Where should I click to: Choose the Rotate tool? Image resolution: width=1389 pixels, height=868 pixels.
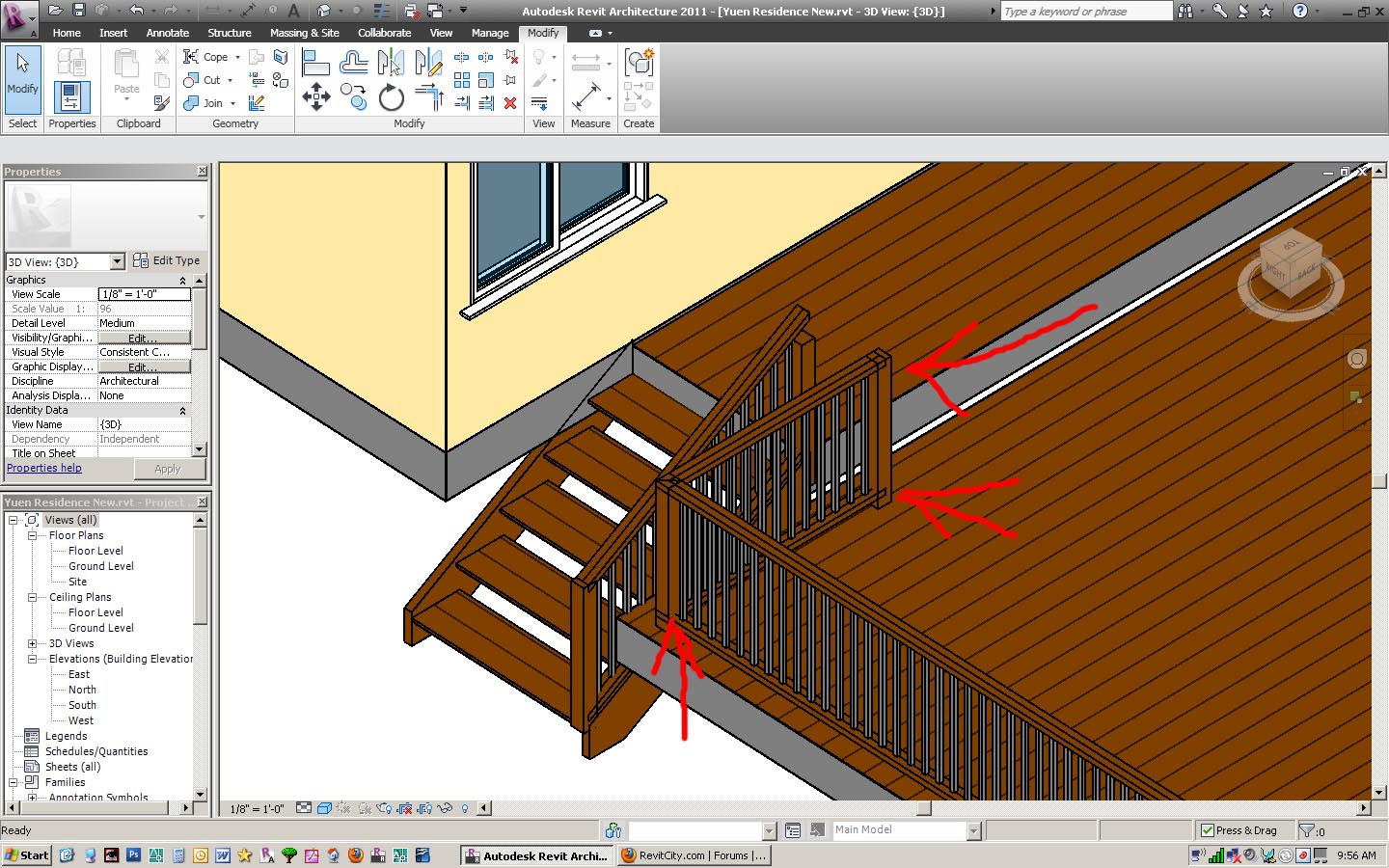tap(391, 96)
